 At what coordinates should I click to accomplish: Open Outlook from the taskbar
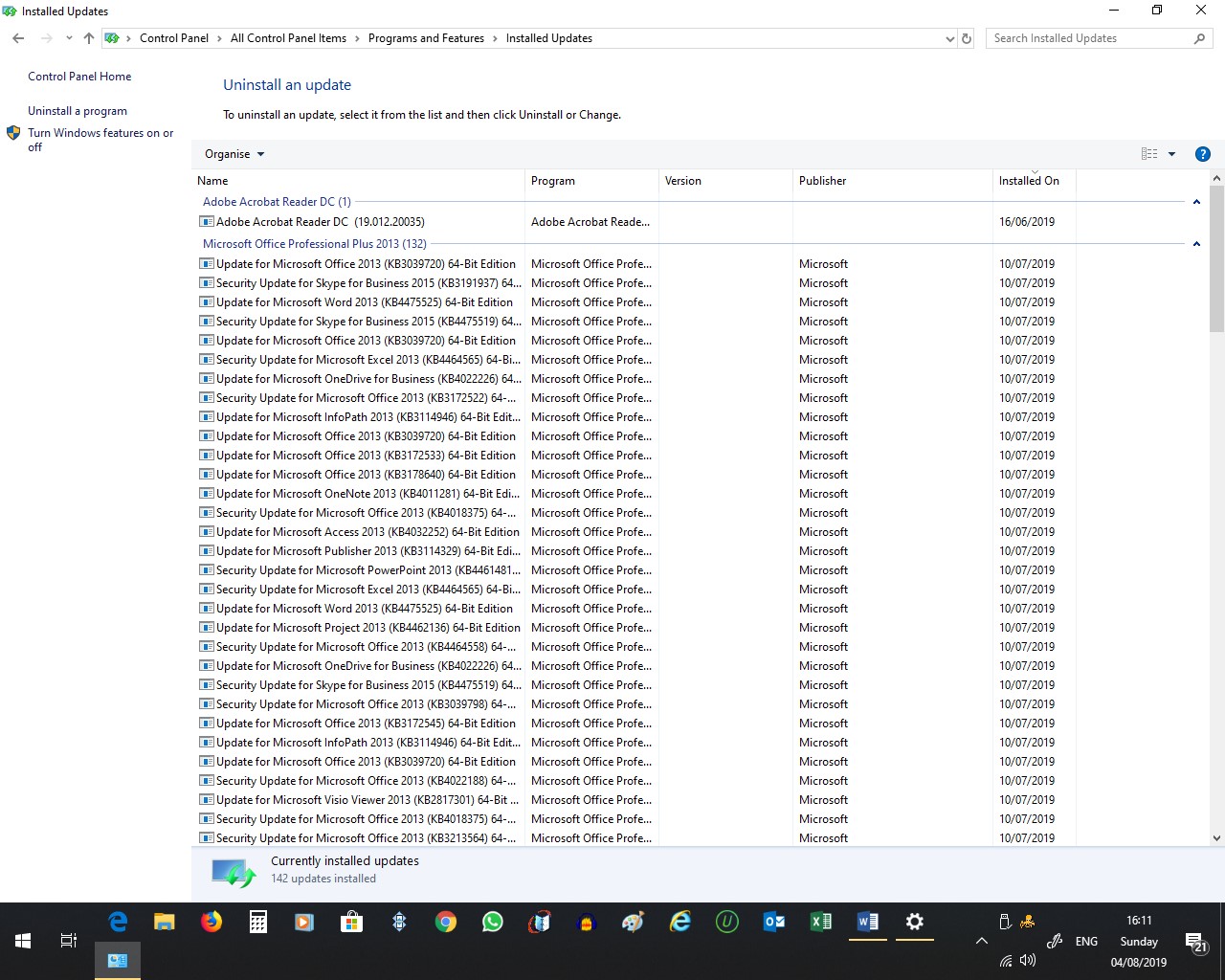[x=774, y=922]
